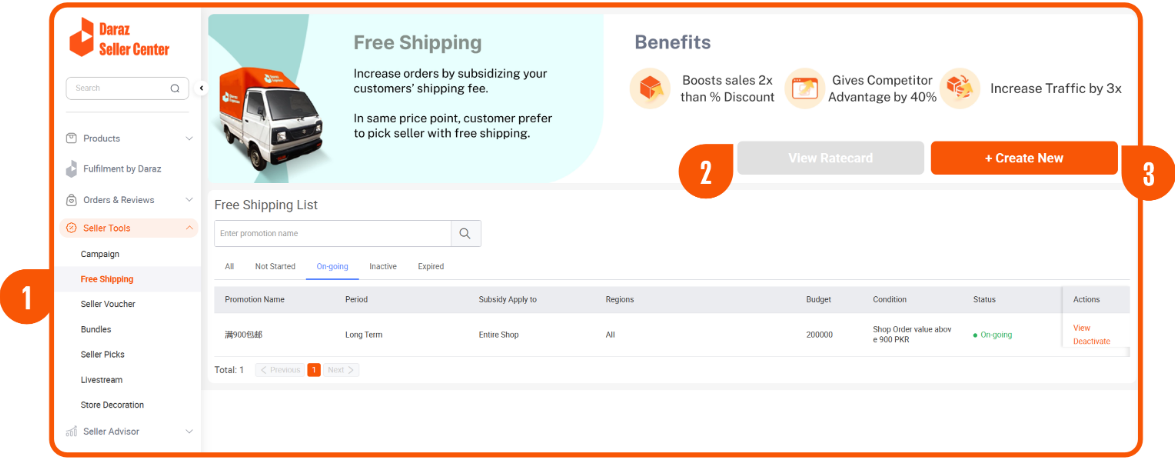Open Seller Voucher in the sidebar

[x=108, y=304]
